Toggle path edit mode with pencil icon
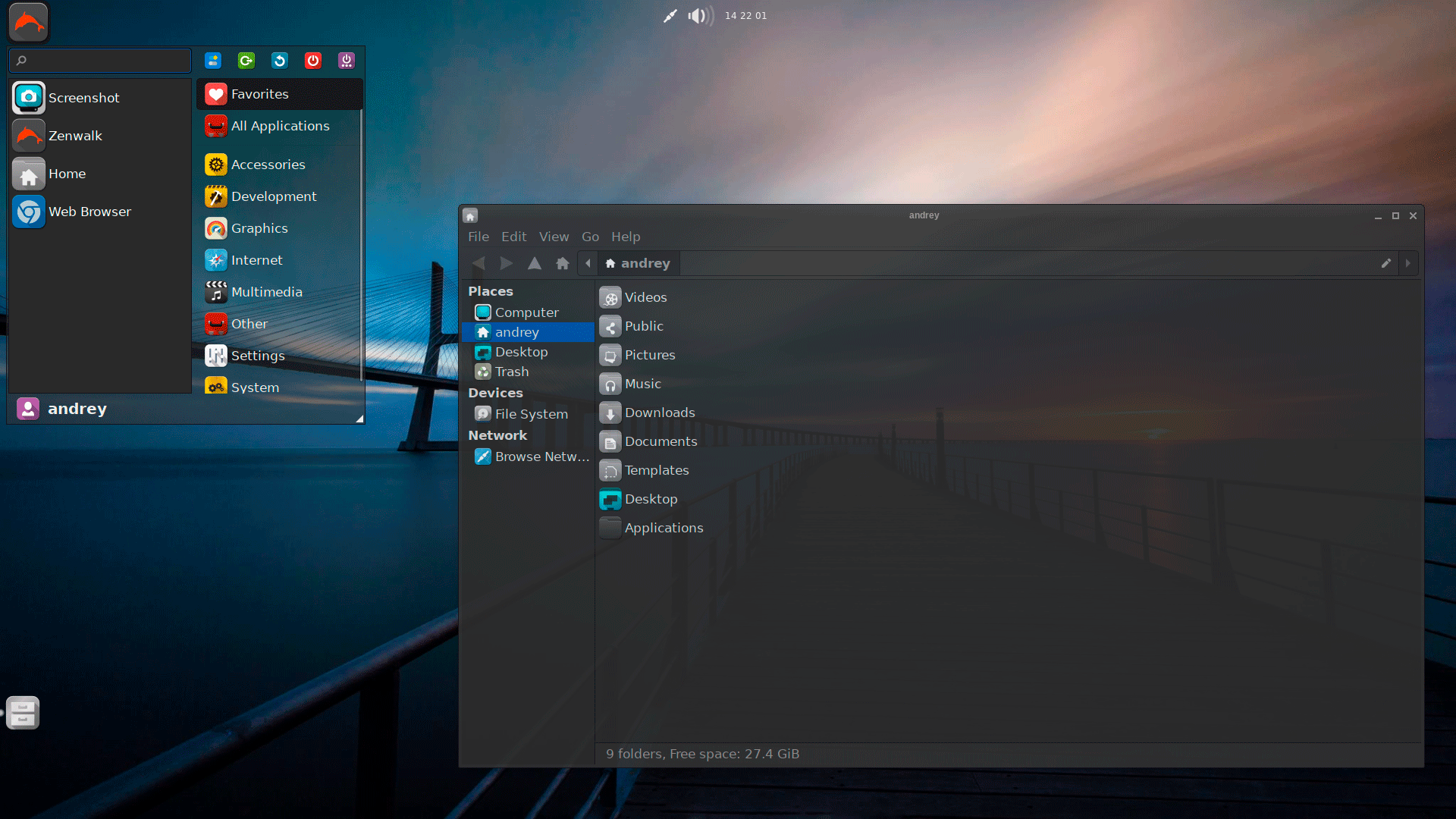Screen dimensions: 1456x819 1385,263
